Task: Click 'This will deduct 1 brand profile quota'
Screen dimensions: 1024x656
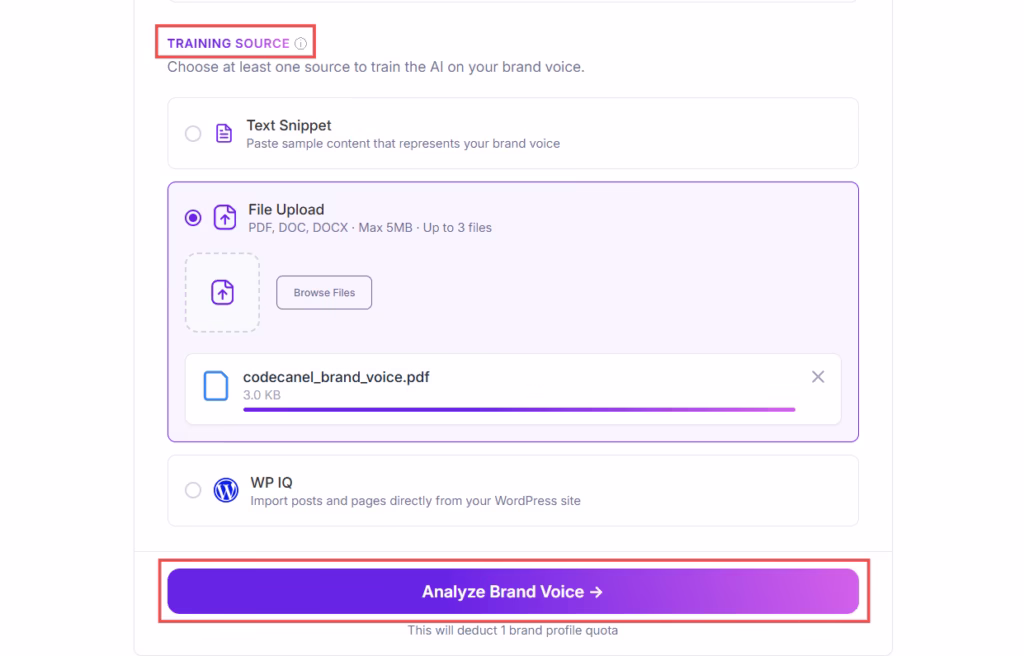Action: tap(513, 631)
